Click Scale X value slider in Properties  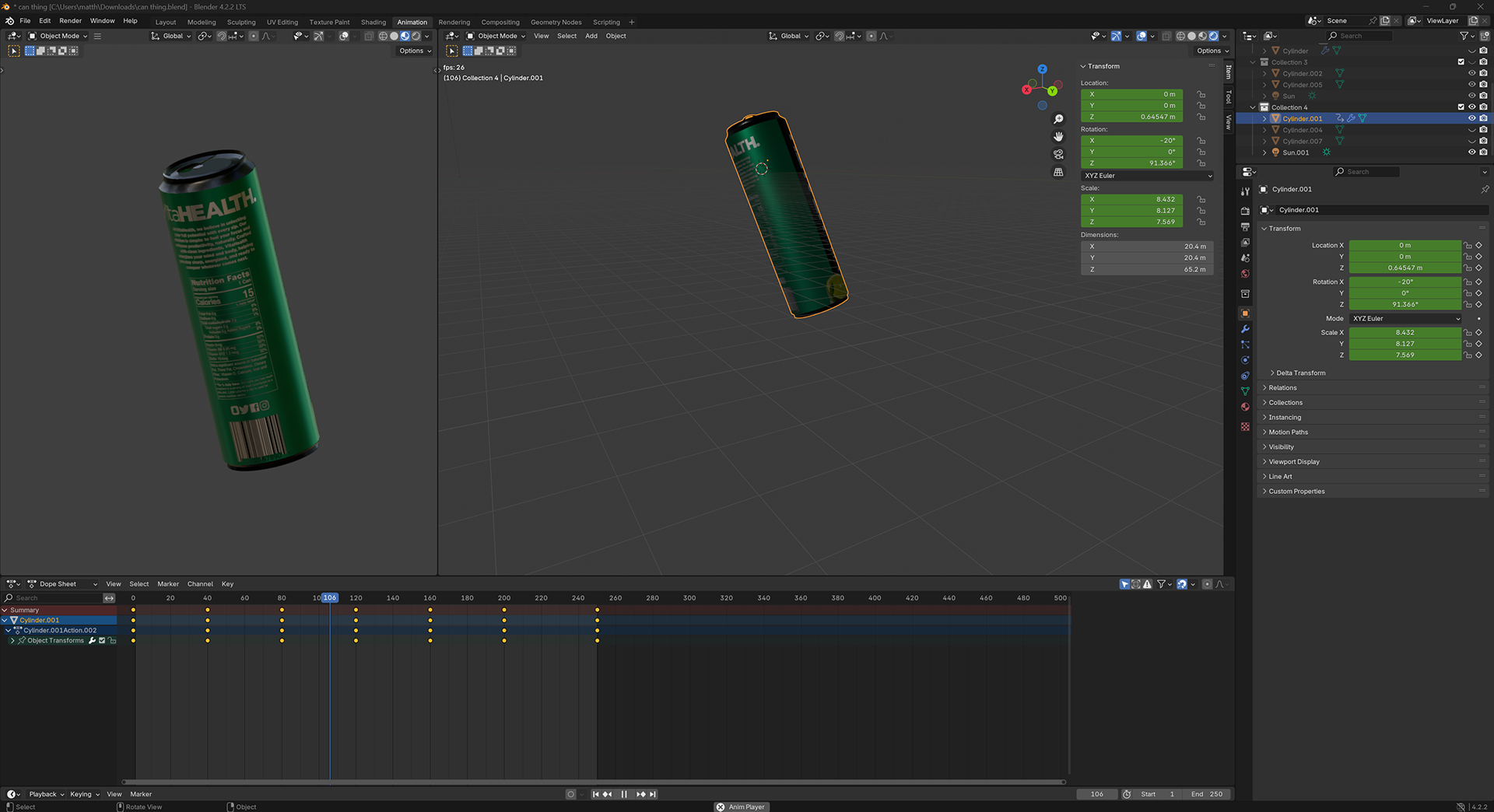point(1405,332)
